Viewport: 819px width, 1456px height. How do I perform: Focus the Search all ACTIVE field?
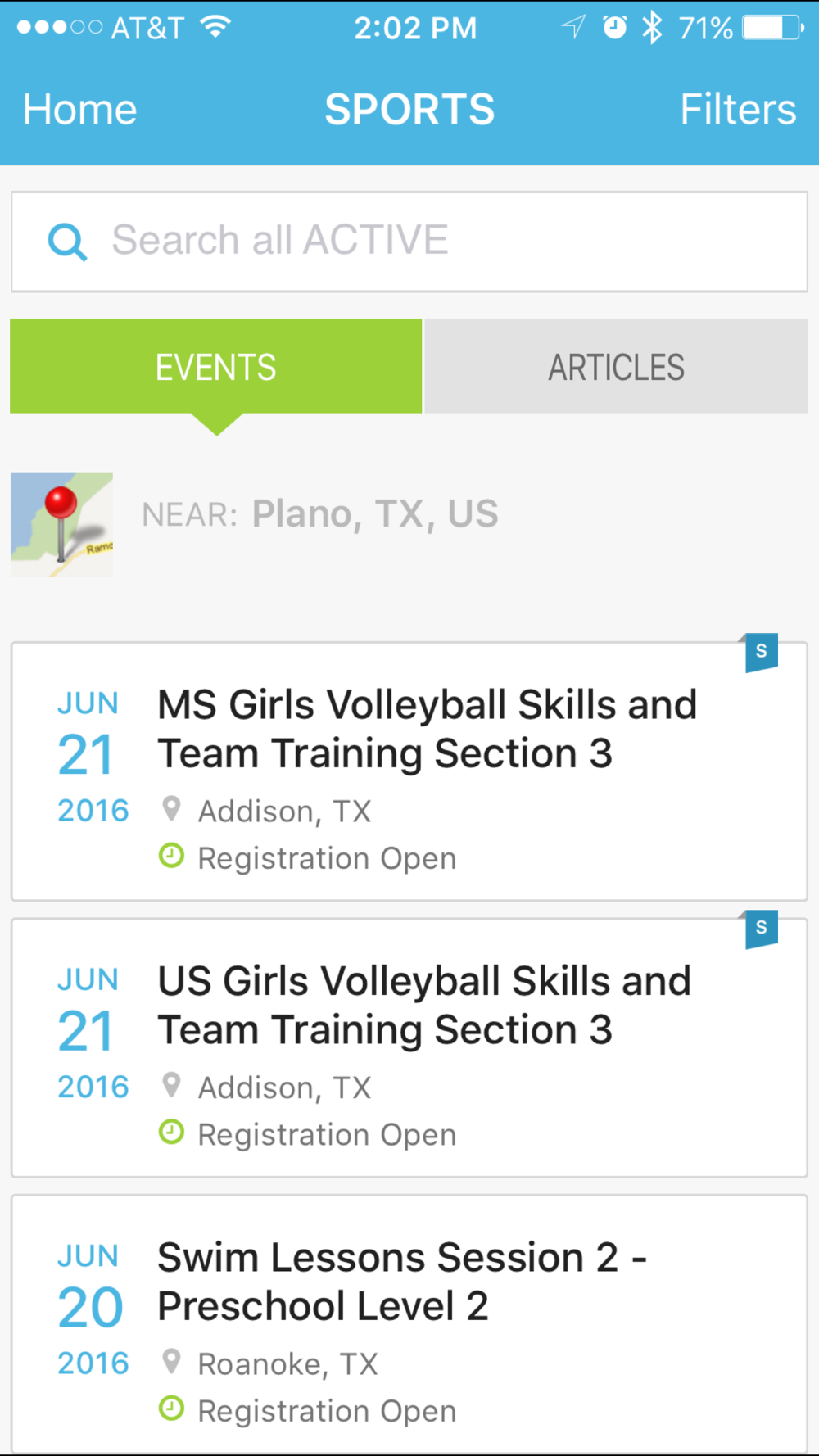click(409, 242)
